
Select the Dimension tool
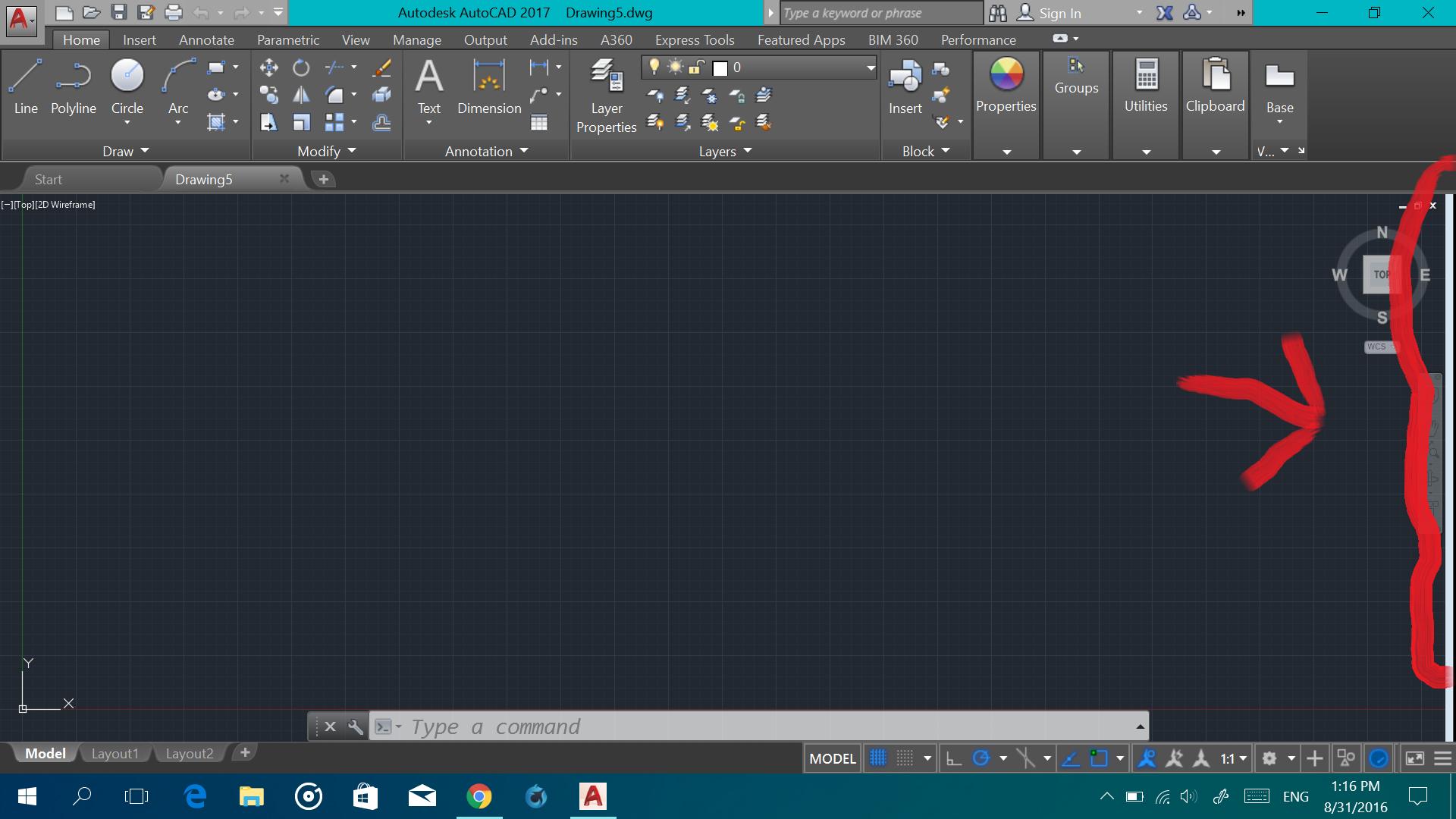tap(488, 87)
